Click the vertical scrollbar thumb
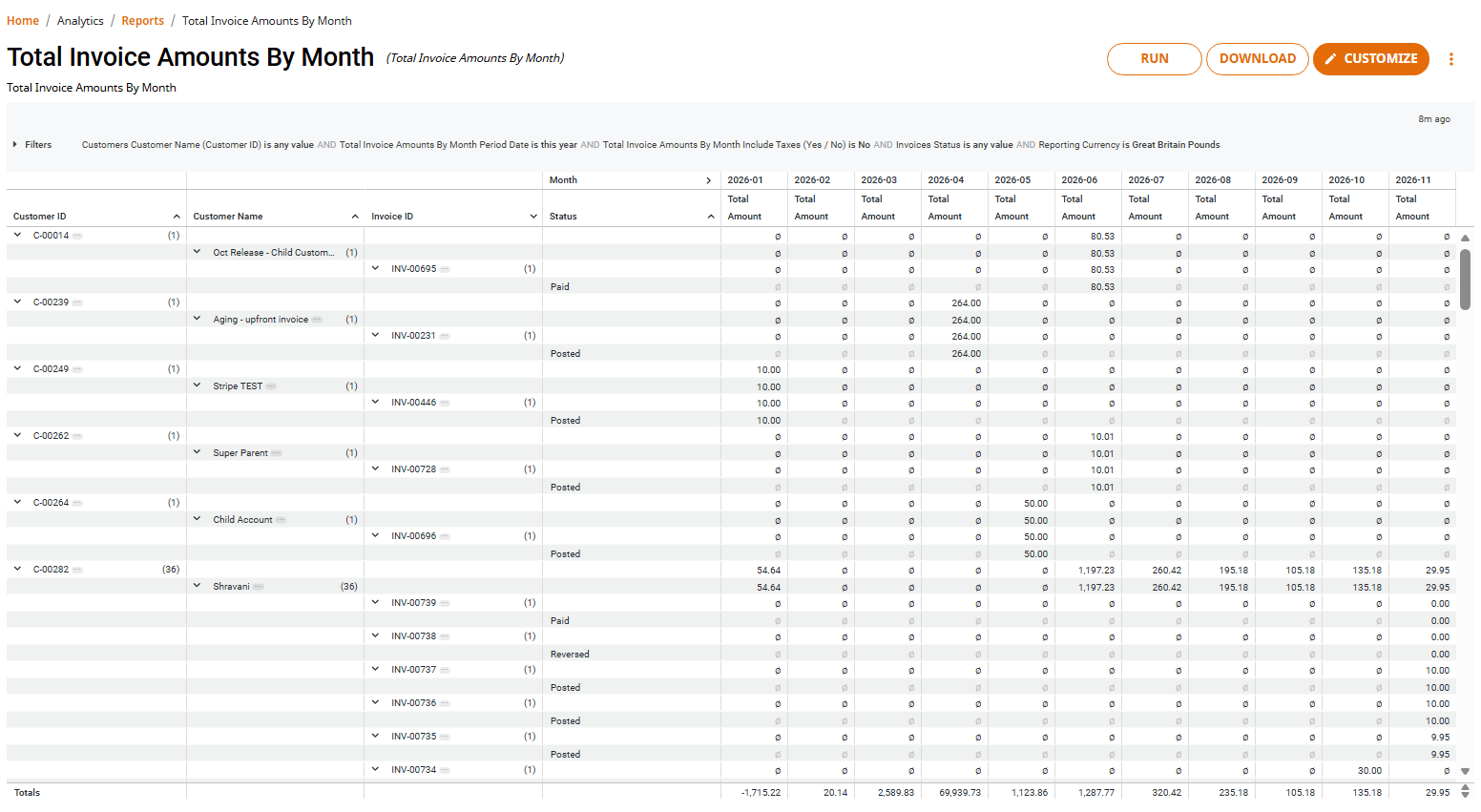 pyautogui.click(x=1465, y=280)
